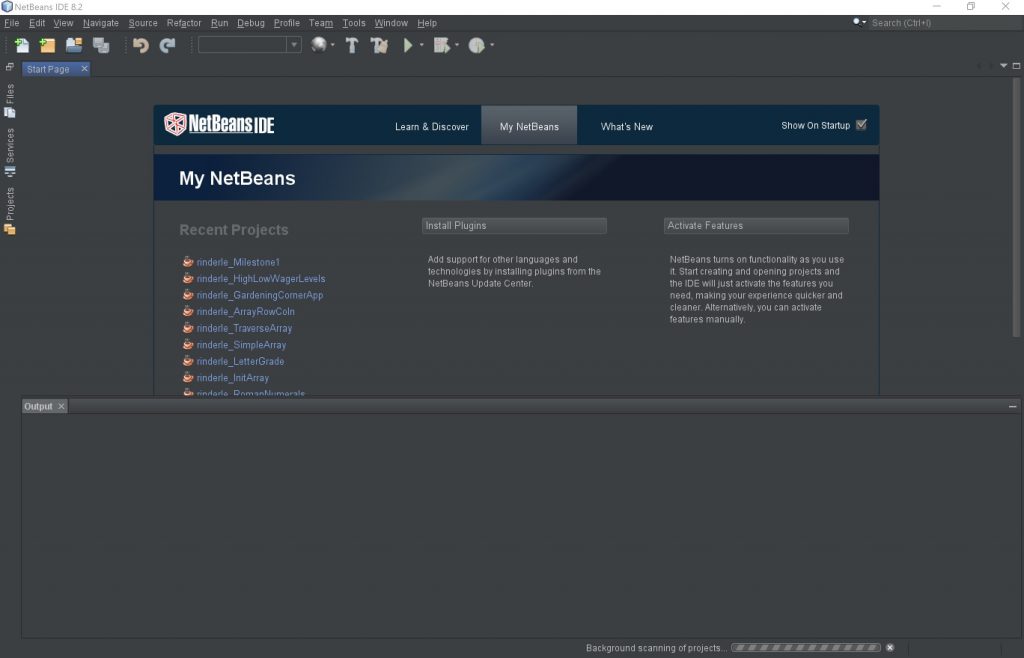Viewport: 1024px width, 658px height.
Task: Click the New File toolbar icon
Action: click(22, 45)
